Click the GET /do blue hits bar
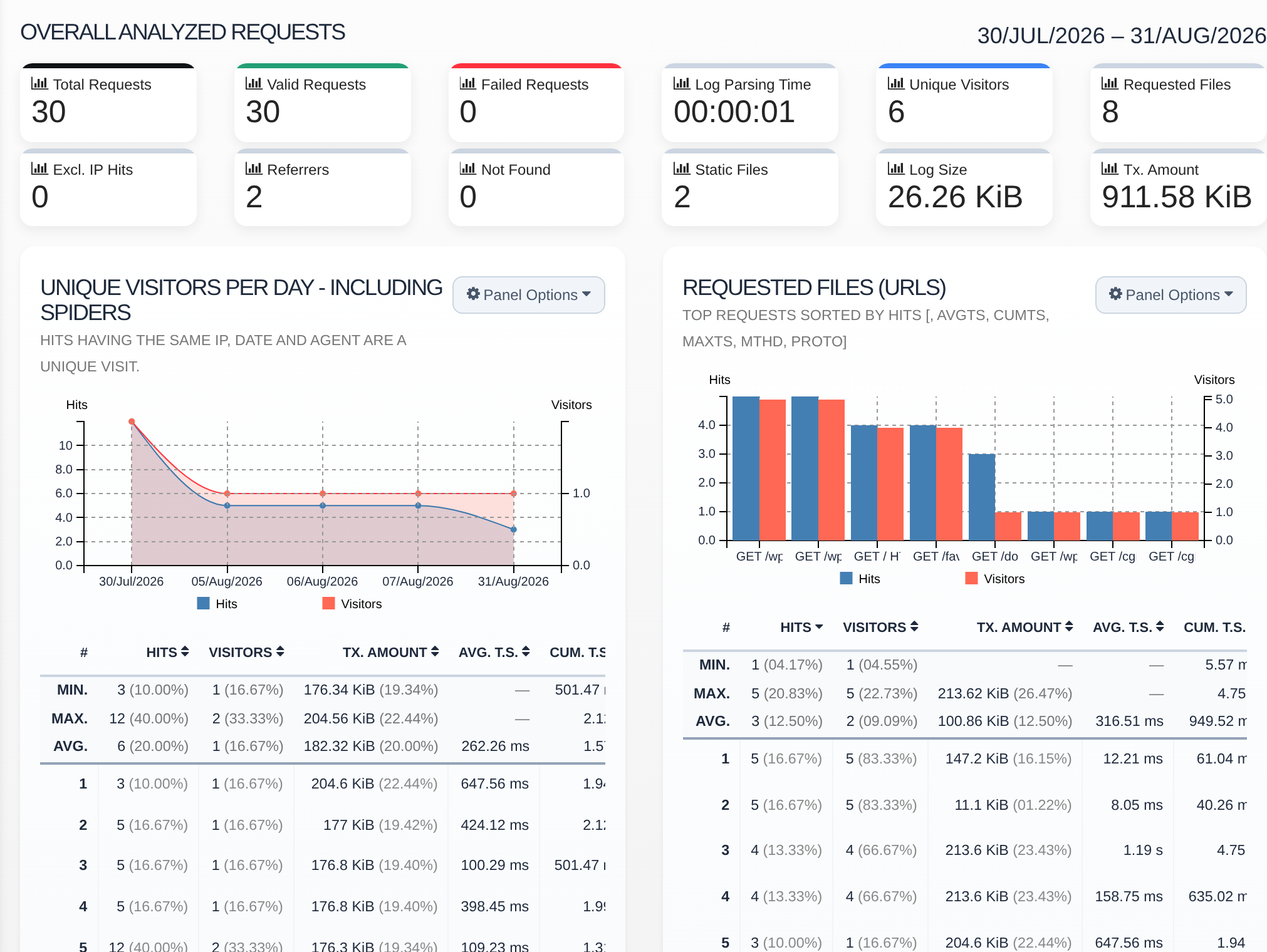Image resolution: width=1267 pixels, height=952 pixels. click(982, 497)
